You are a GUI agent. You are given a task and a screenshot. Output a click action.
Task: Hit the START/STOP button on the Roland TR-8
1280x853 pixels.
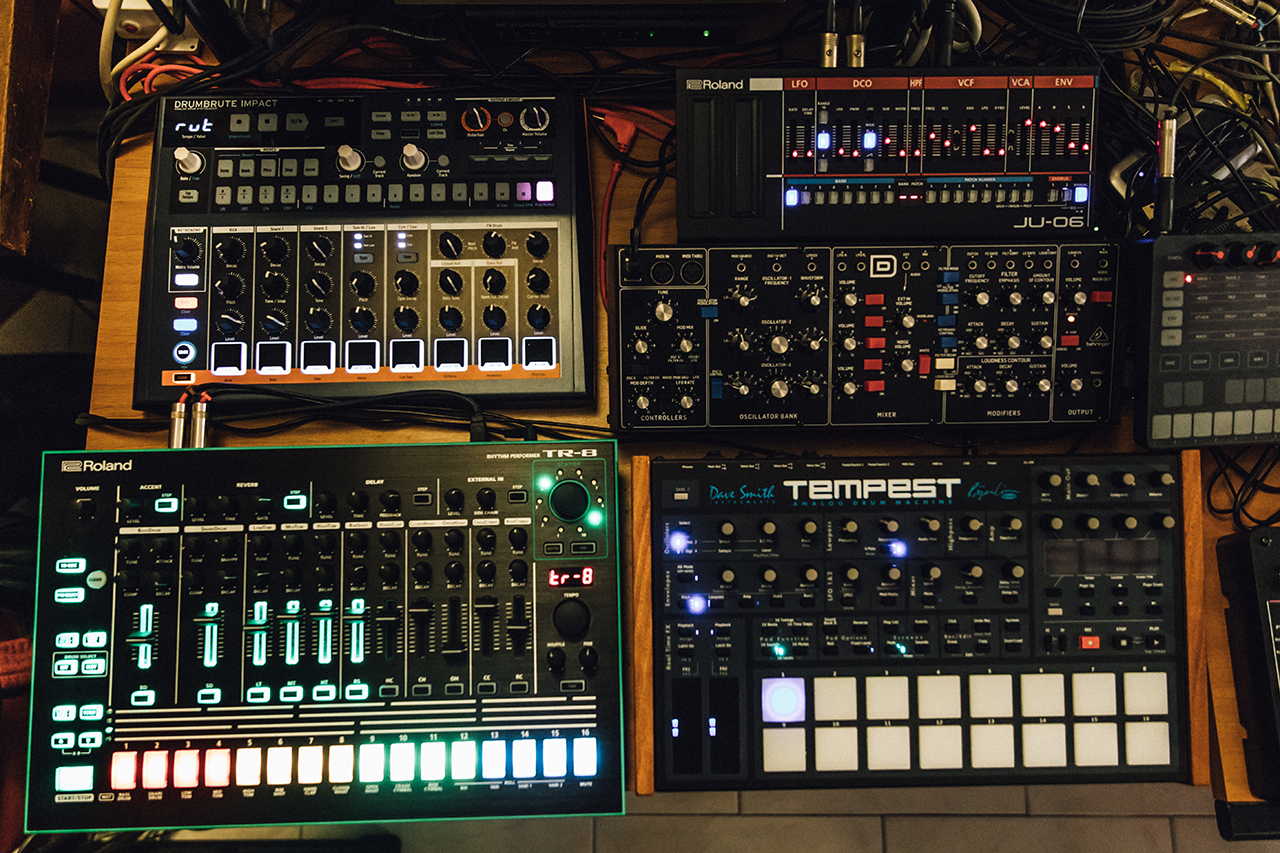pos(73,778)
